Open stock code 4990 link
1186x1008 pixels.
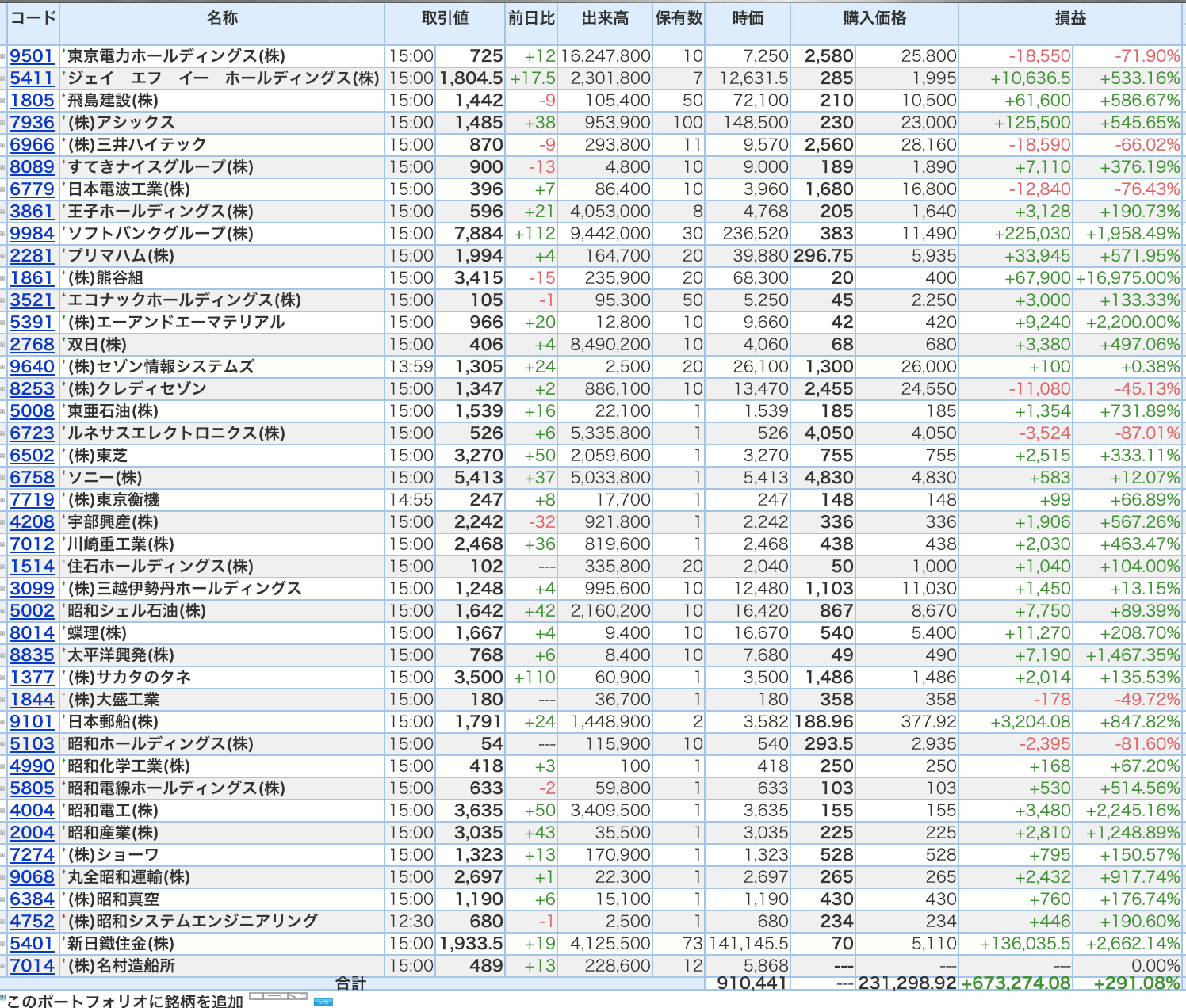32,766
